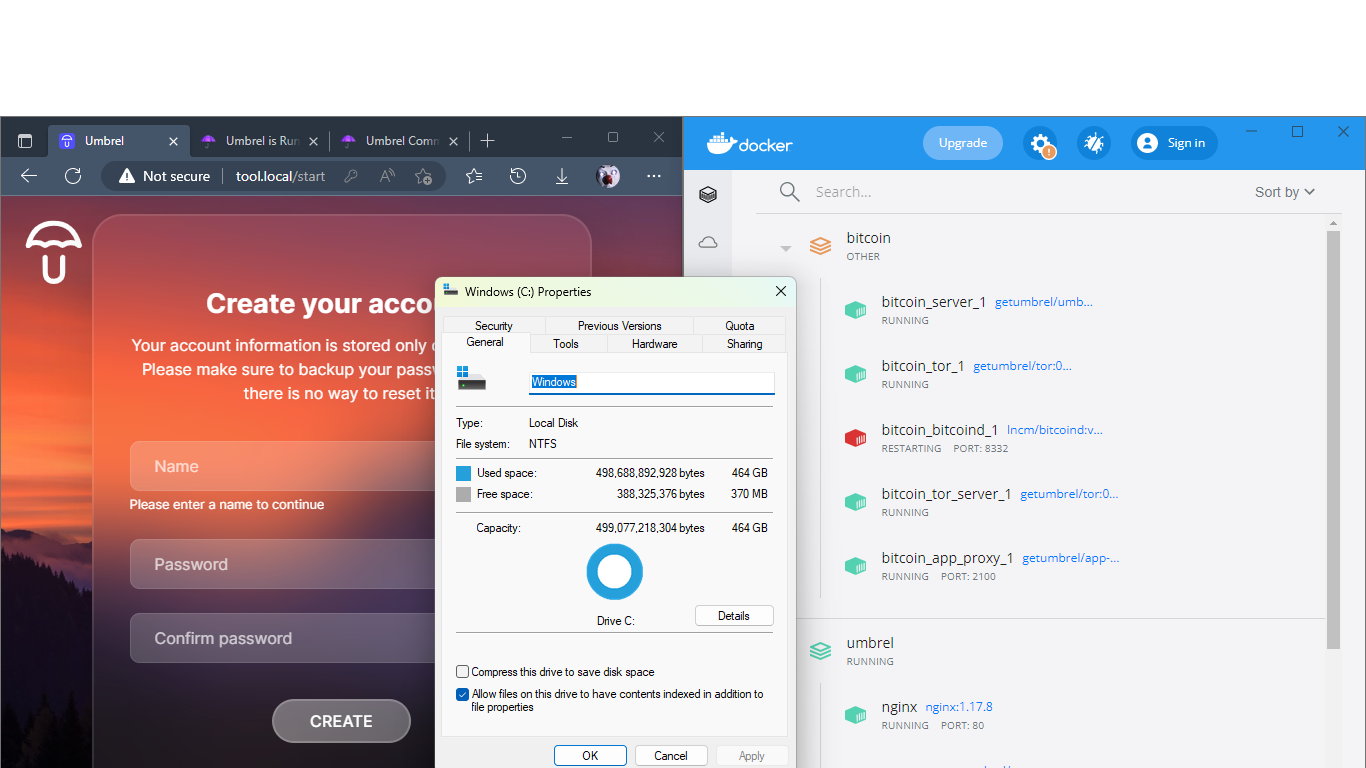Viewport: 1366px width, 768px height.
Task: Click read aloud icon in address bar
Action: click(x=387, y=176)
